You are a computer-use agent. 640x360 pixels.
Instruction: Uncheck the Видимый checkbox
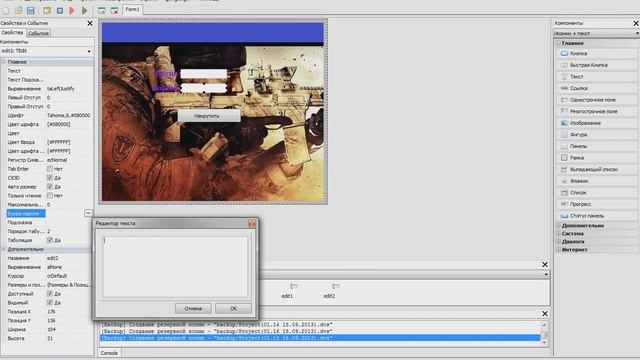[x=50, y=302]
